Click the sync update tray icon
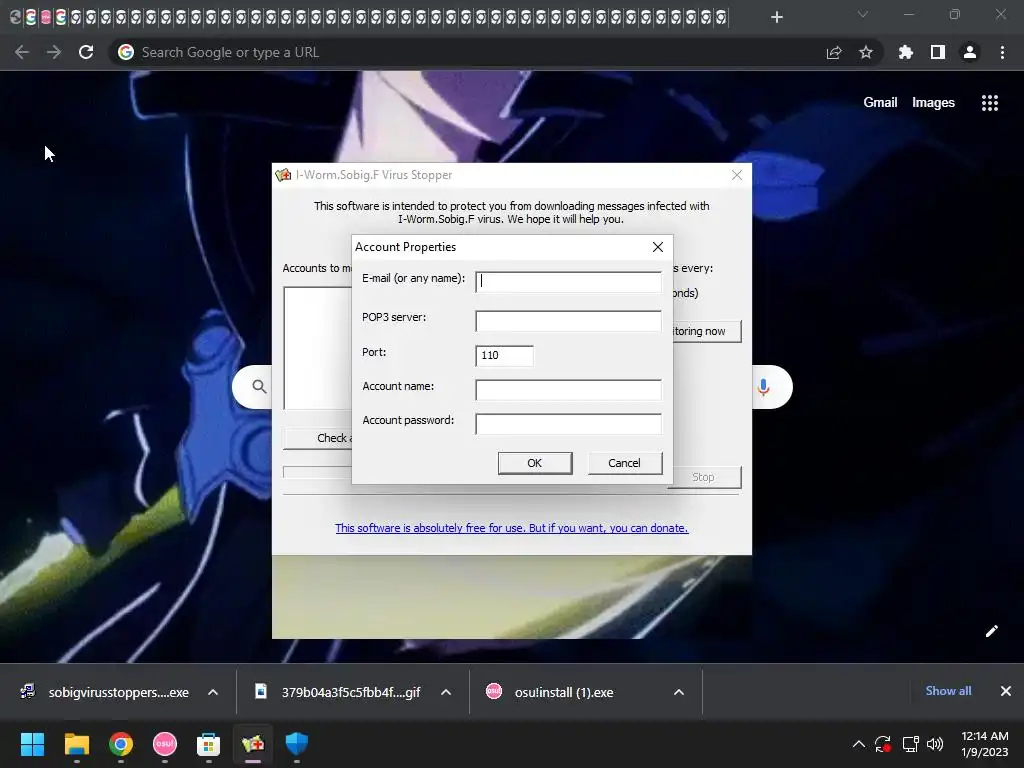This screenshot has height=768, width=1024. pyautogui.click(x=883, y=744)
